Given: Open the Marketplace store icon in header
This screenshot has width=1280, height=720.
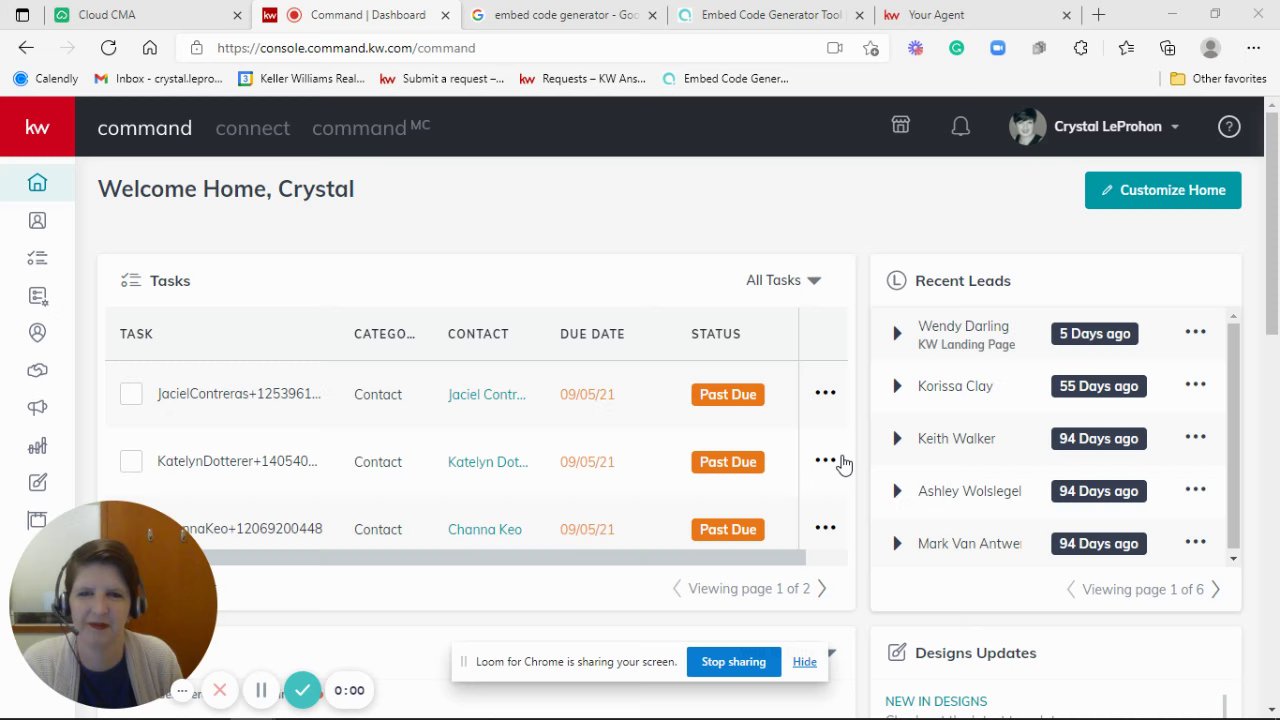Looking at the screenshot, I should 901,125.
